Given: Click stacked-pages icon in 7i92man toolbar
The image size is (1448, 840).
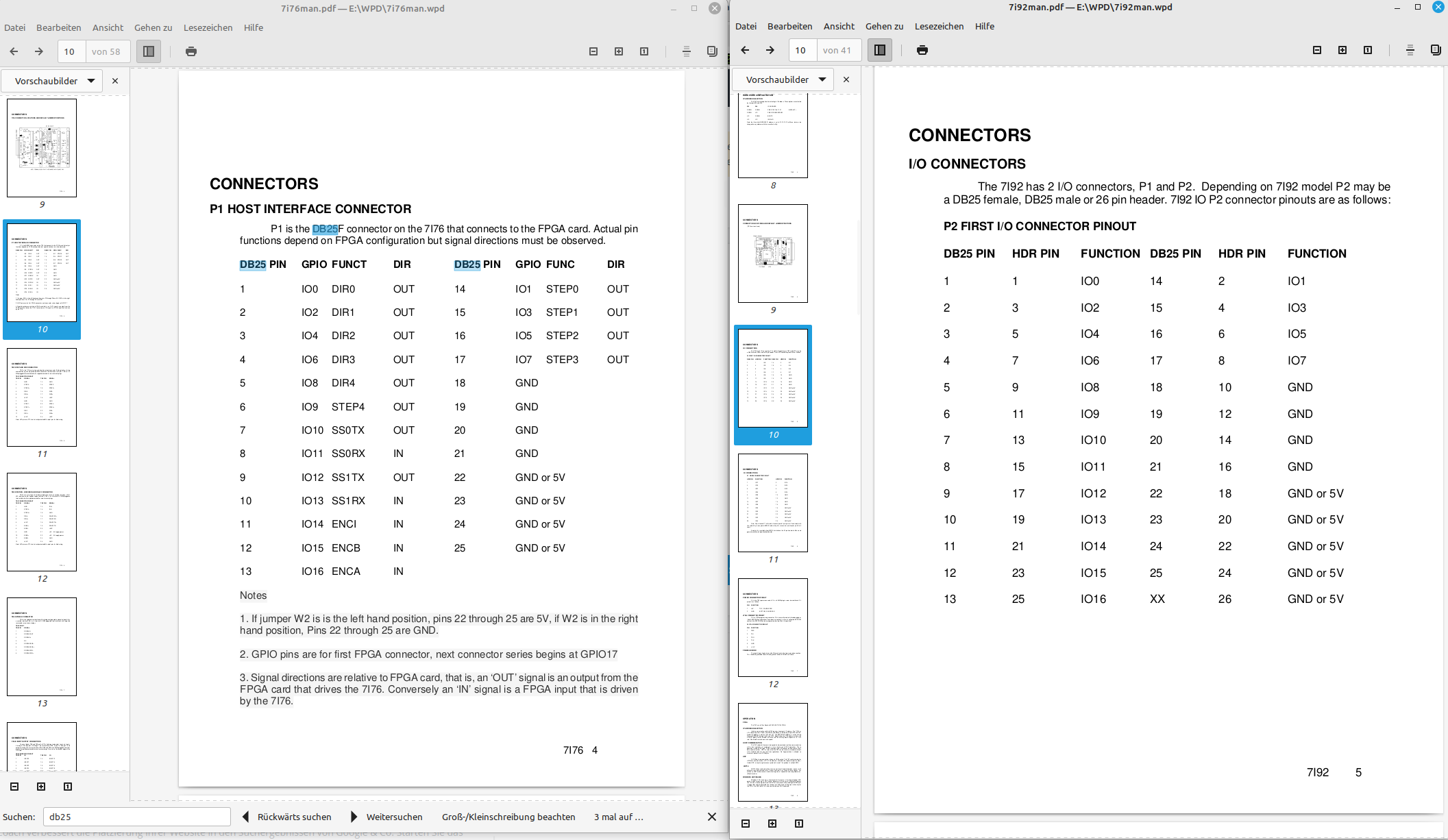Looking at the screenshot, I should pos(1436,50).
